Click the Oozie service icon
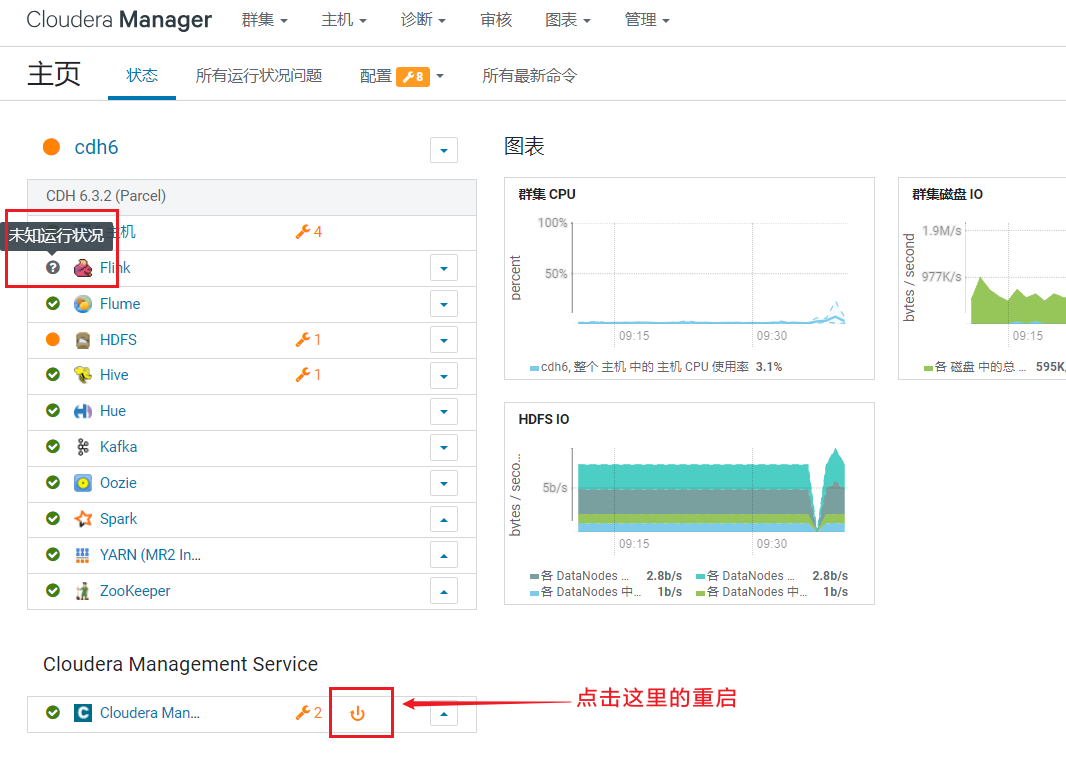Viewport: 1066px width, 774px height. (83, 483)
